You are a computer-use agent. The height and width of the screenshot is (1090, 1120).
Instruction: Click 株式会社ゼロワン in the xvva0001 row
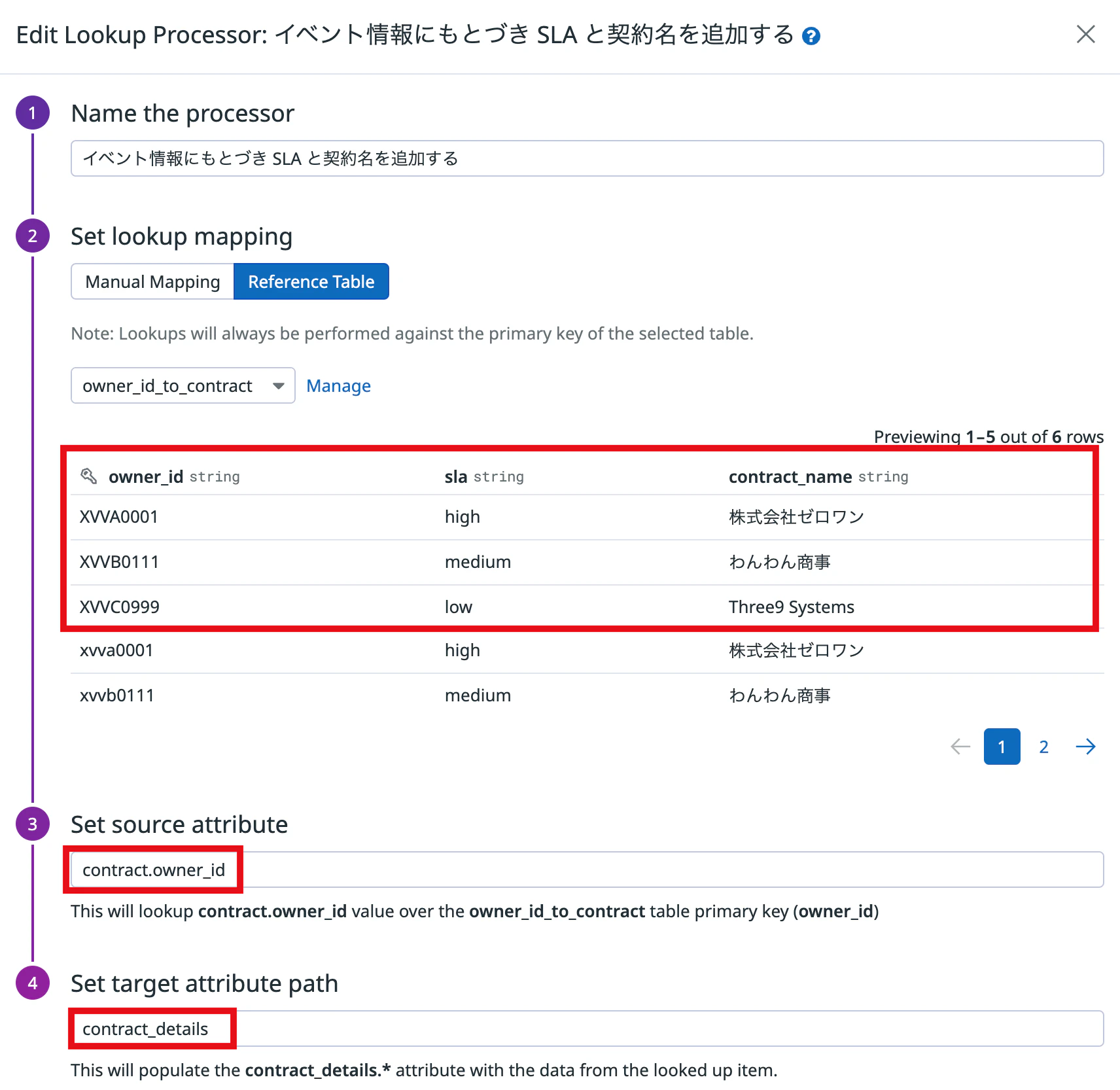796,650
